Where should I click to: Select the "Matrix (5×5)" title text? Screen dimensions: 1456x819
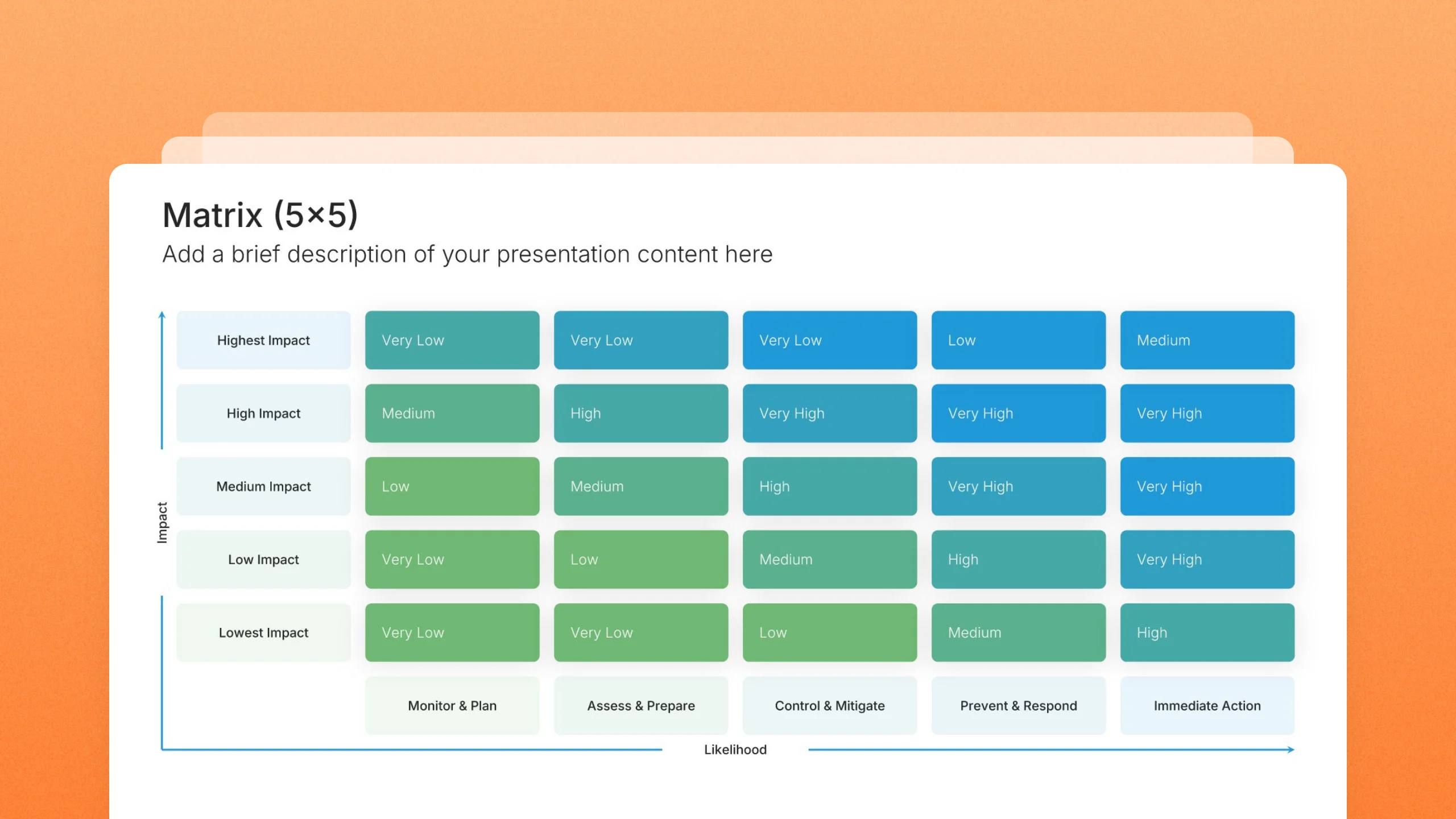(x=260, y=215)
